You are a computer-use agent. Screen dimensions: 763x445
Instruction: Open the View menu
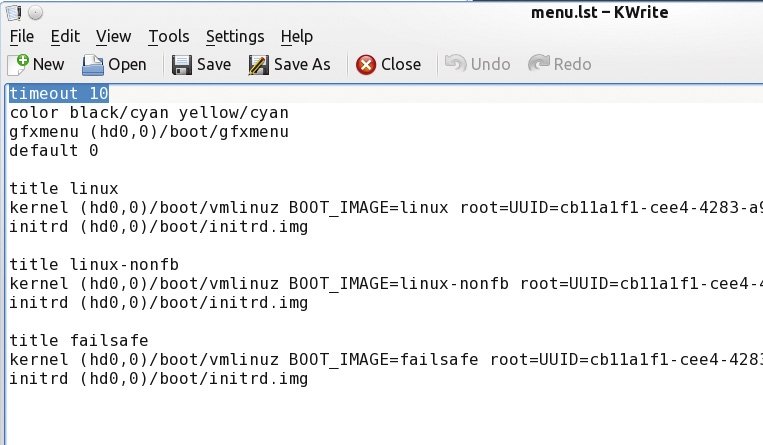pyautogui.click(x=113, y=37)
